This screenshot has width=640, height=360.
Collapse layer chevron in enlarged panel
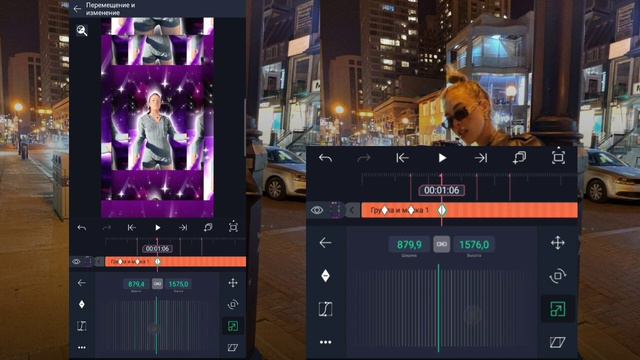point(352,210)
